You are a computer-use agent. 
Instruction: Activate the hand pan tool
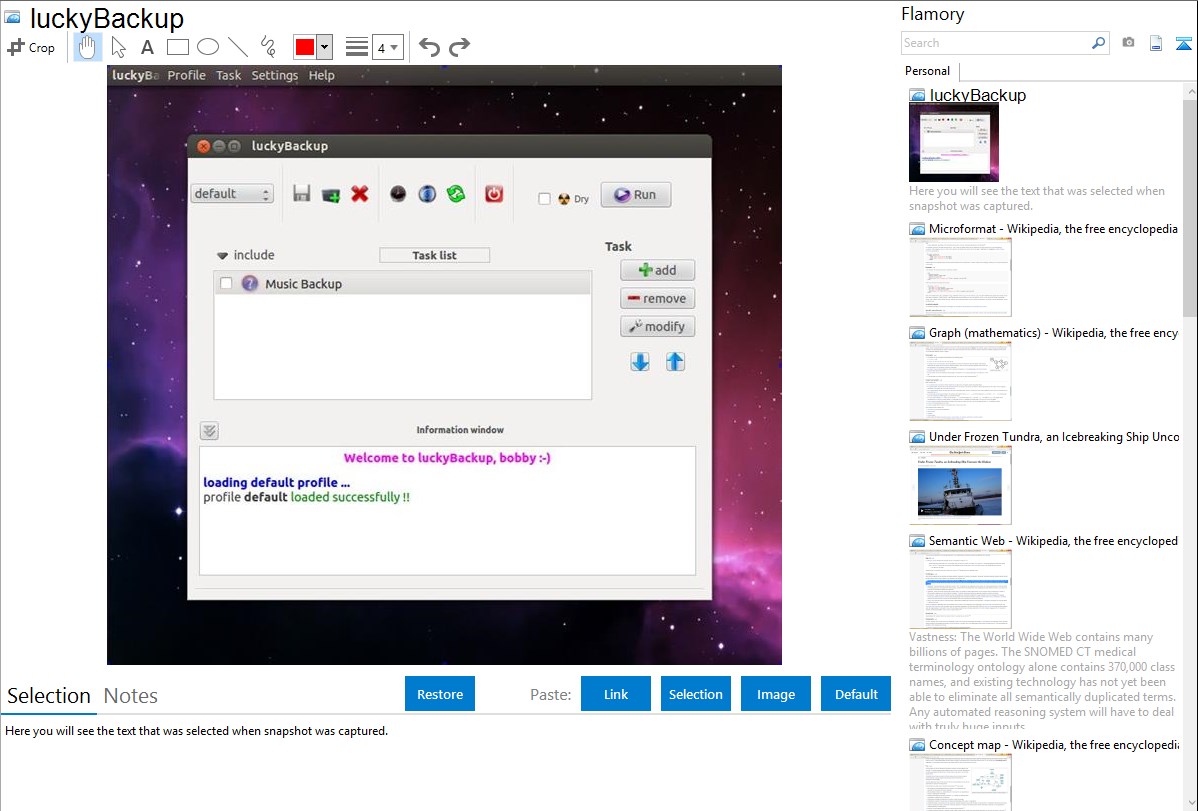(88, 47)
